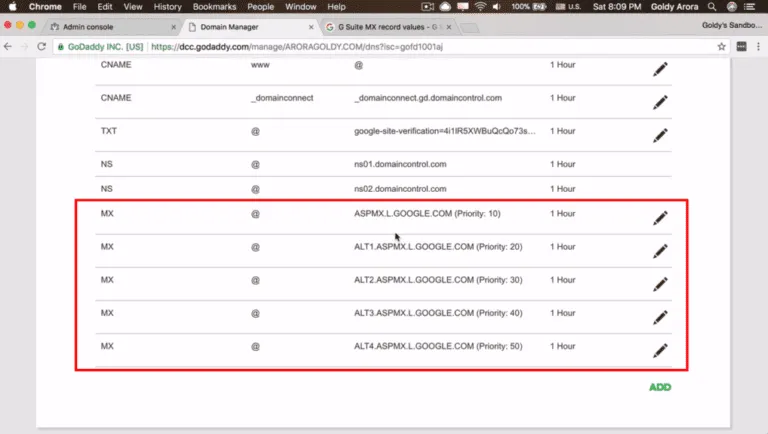Open U.S. keyboard input menu

pos(568,7)
